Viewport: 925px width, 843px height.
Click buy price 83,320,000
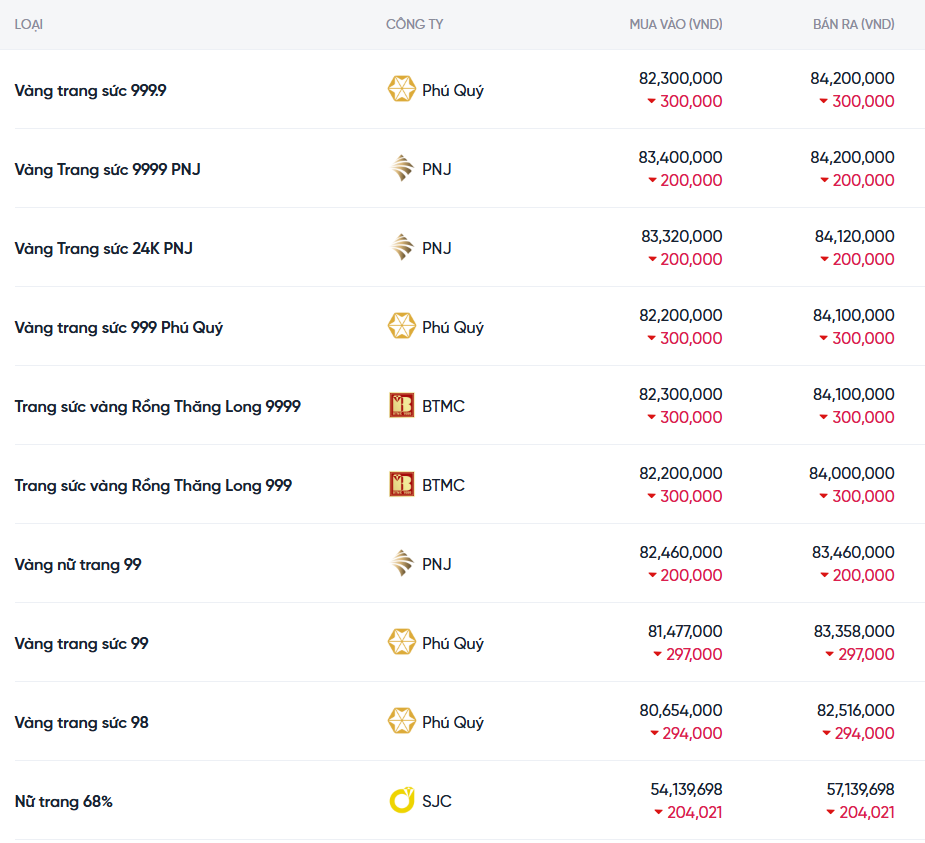682,237
